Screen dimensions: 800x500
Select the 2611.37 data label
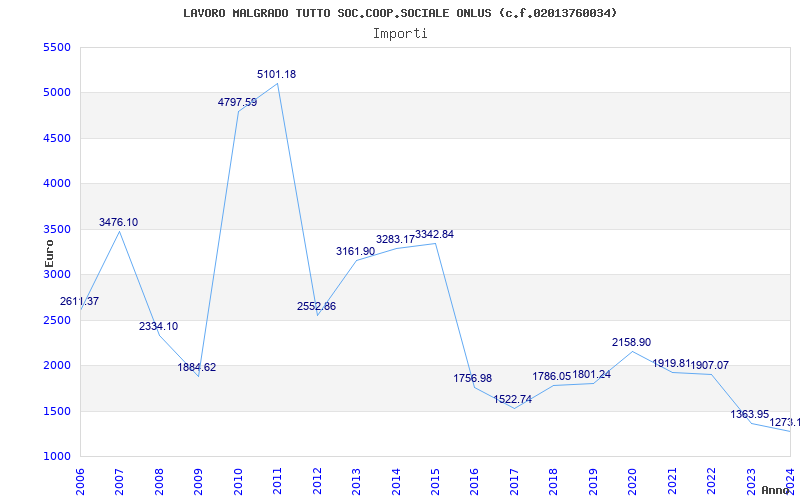79,302
